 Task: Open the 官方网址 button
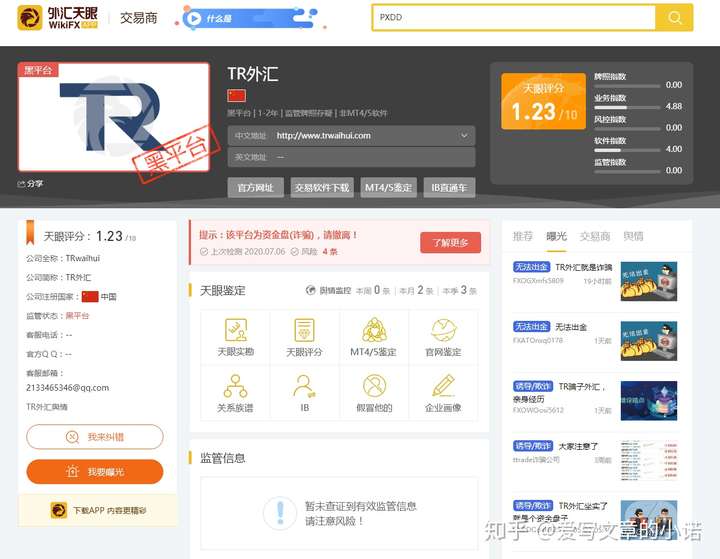point(255,187)
